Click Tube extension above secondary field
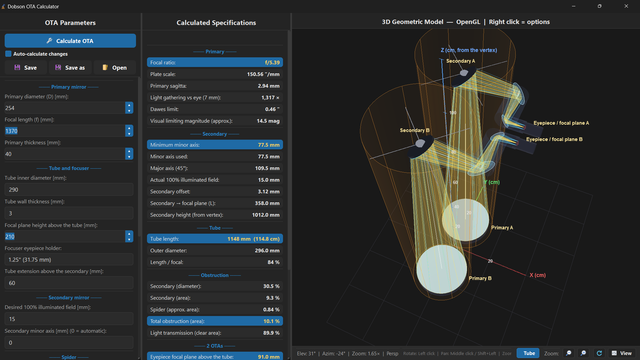The width and height of the screenshot is (640, 360). pos(69,283)
